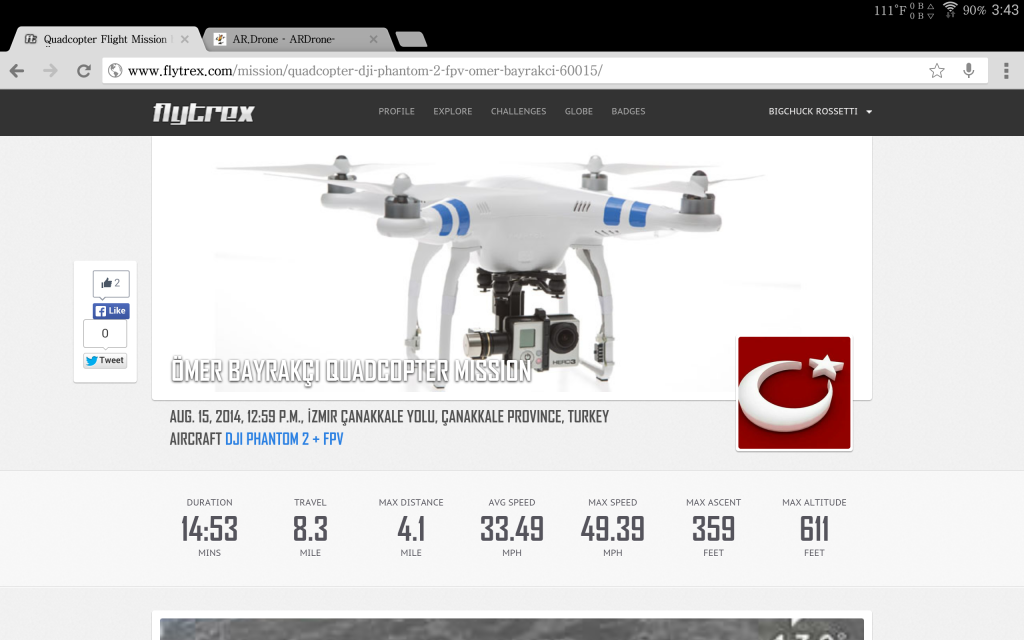Click the Max Altitude 611 stat
Screen dimensions: 1024x640
click(x=814, y=528)
